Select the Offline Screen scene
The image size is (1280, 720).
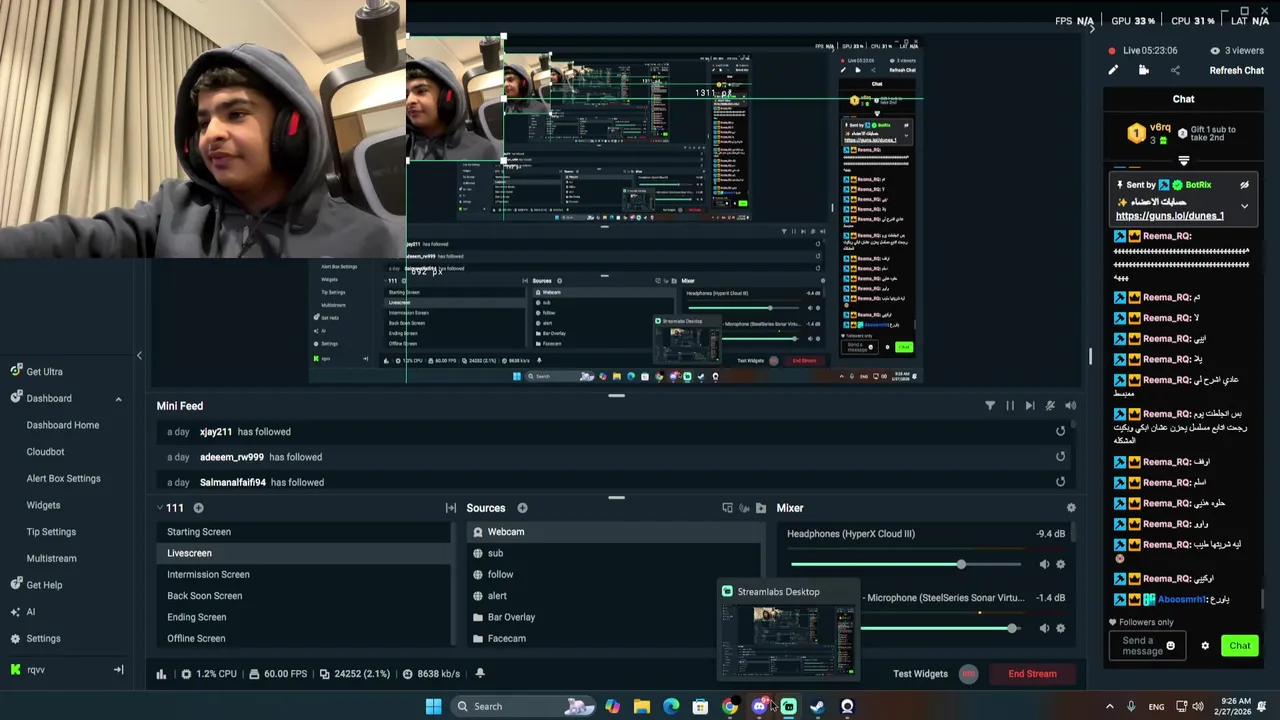tap(305, 638)
